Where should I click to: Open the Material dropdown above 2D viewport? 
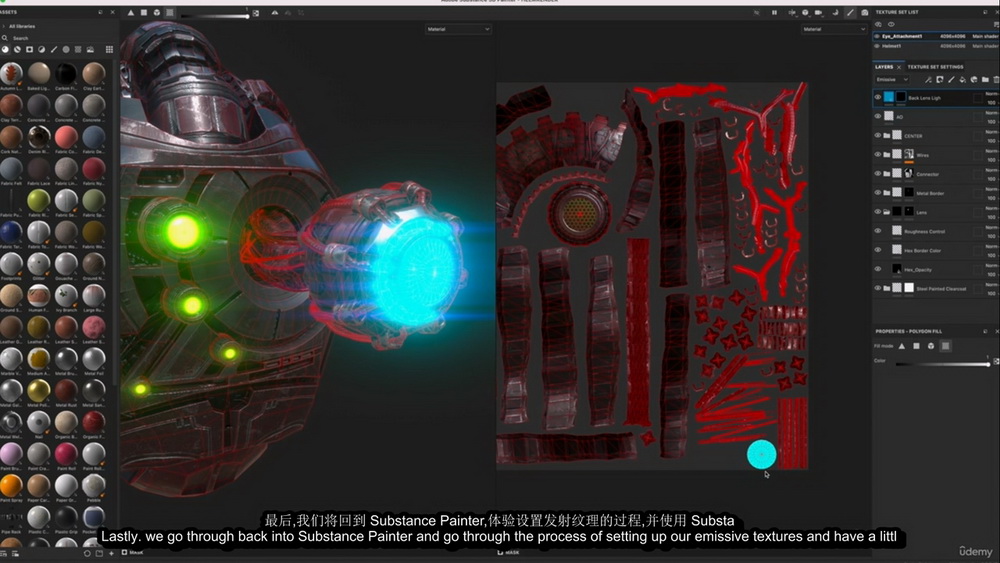point(834,29)
